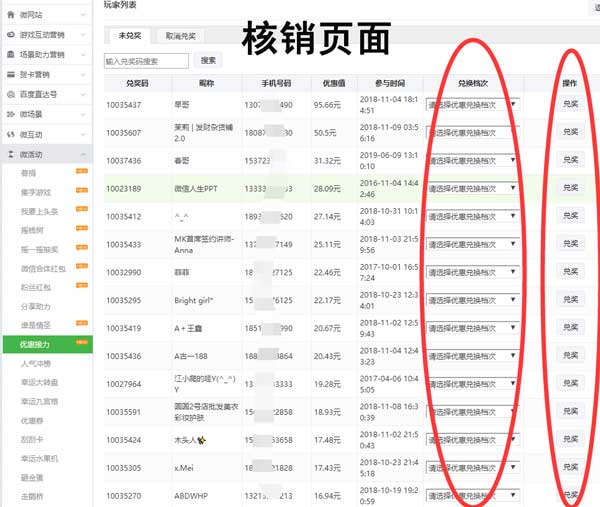Open tier dropdown for code 10032990
The image size is (600, 507).
coord(473,272)
